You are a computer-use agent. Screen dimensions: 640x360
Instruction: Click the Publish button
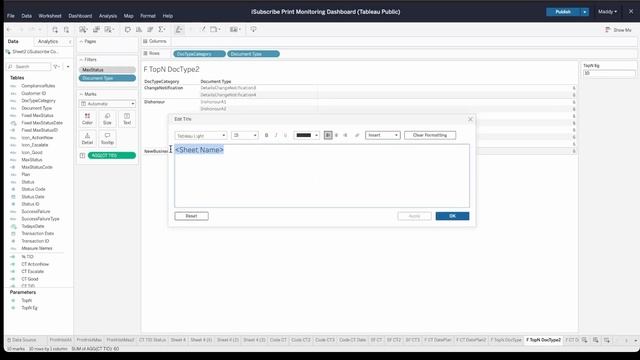pyautogui.click(x=563, y=12)
